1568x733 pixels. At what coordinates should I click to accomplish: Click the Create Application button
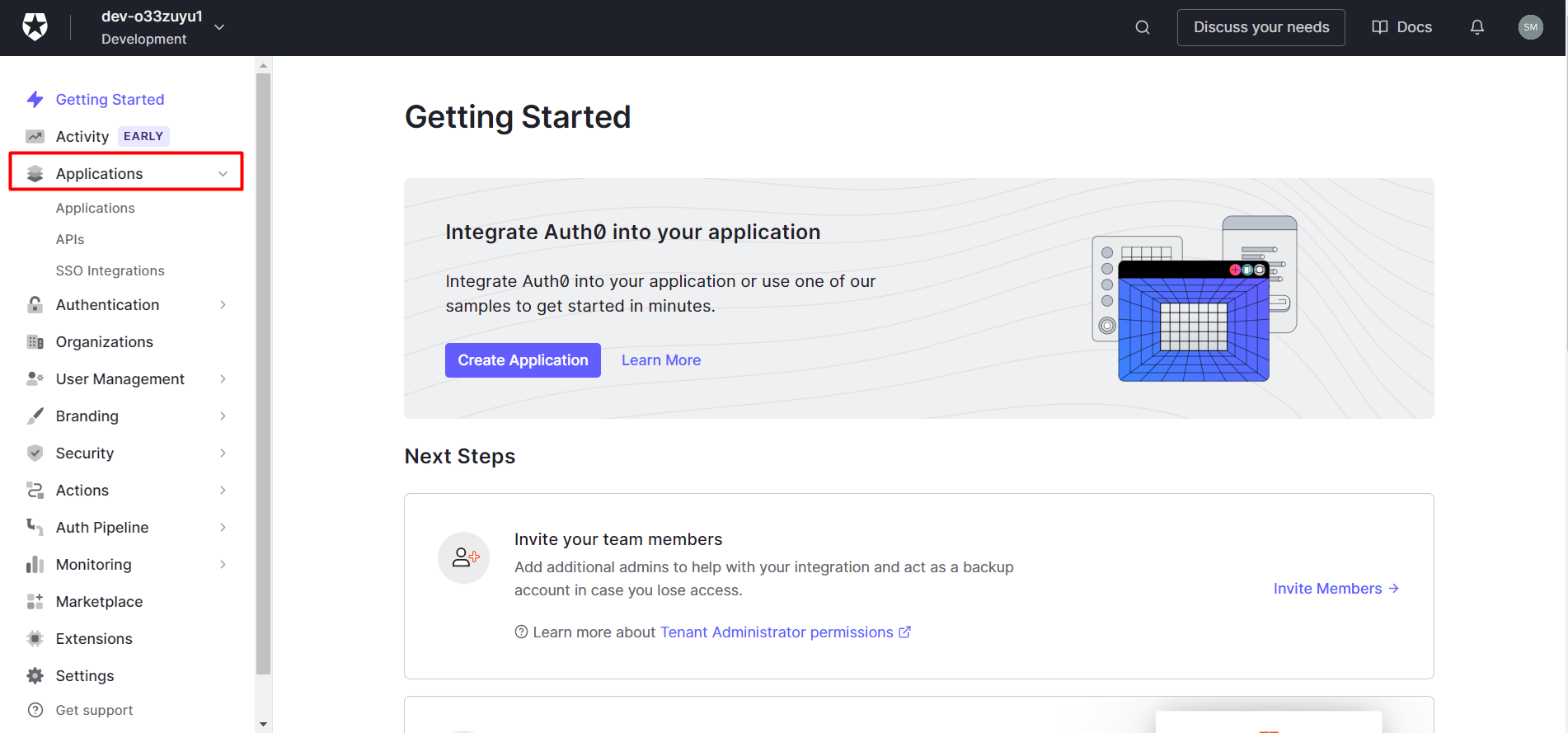point(523,360)
